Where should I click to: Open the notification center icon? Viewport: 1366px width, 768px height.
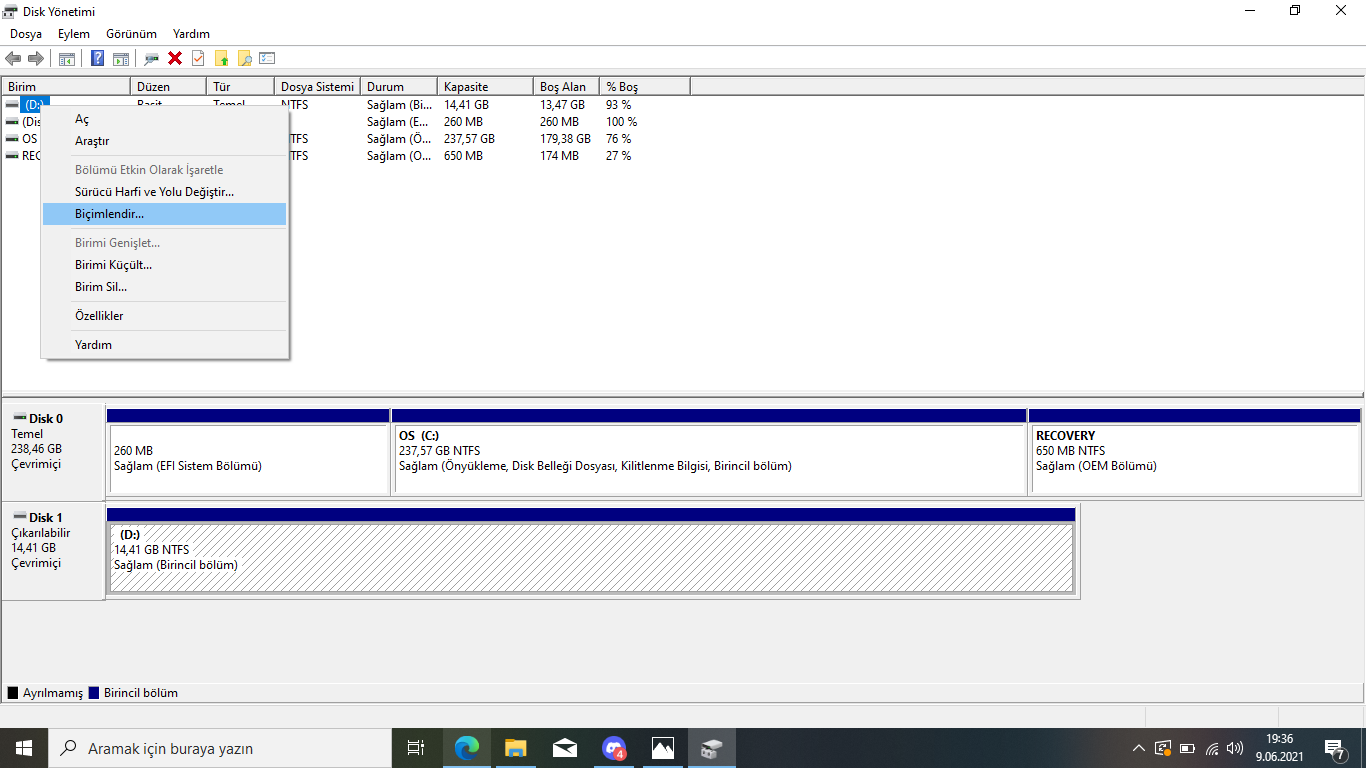(x=1335, y=748)
